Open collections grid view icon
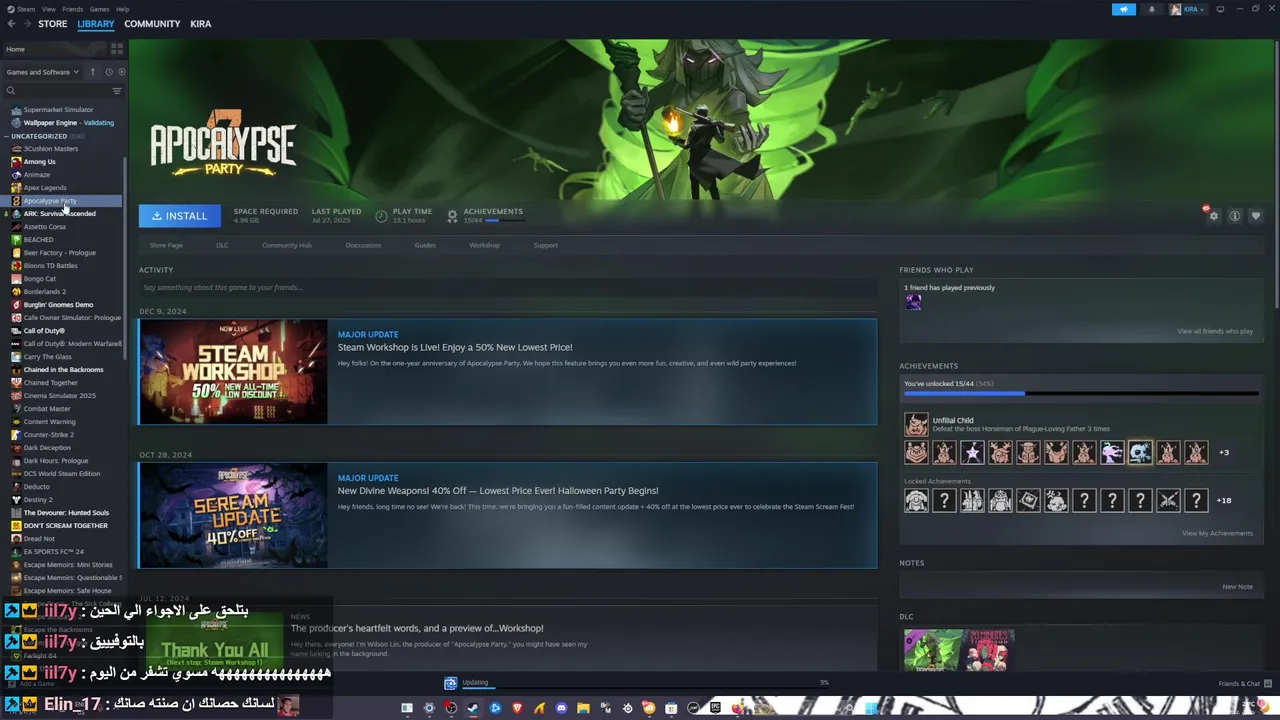This screenshot has height=720, width=1280. click(x=117, y=49)
